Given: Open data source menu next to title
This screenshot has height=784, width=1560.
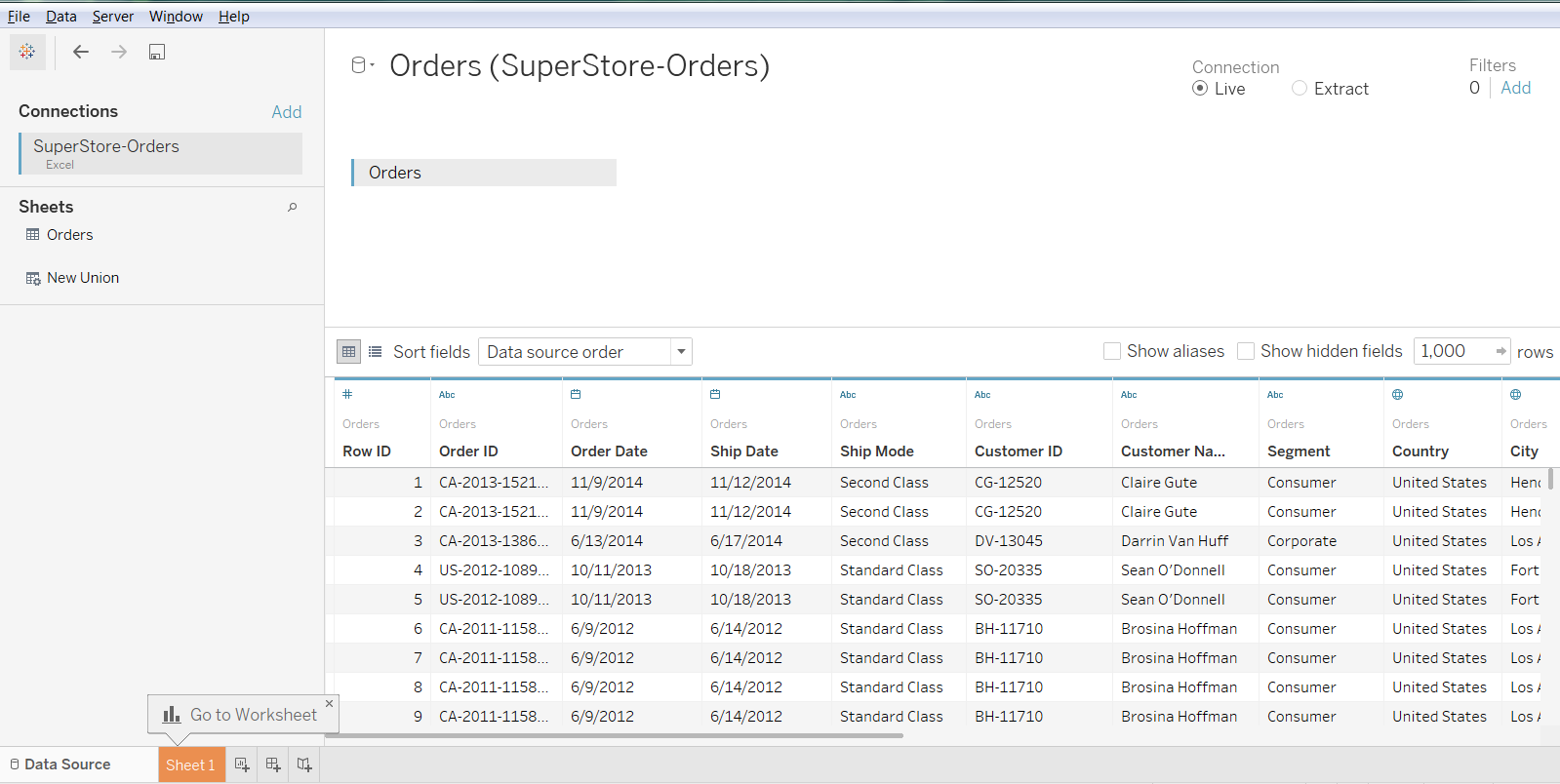Looking at the screenshot, I should (362, 65).
